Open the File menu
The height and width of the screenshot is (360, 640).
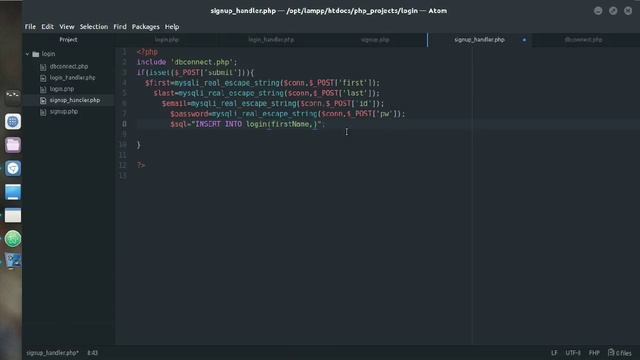pyautogui.click(x=30, y=27)
